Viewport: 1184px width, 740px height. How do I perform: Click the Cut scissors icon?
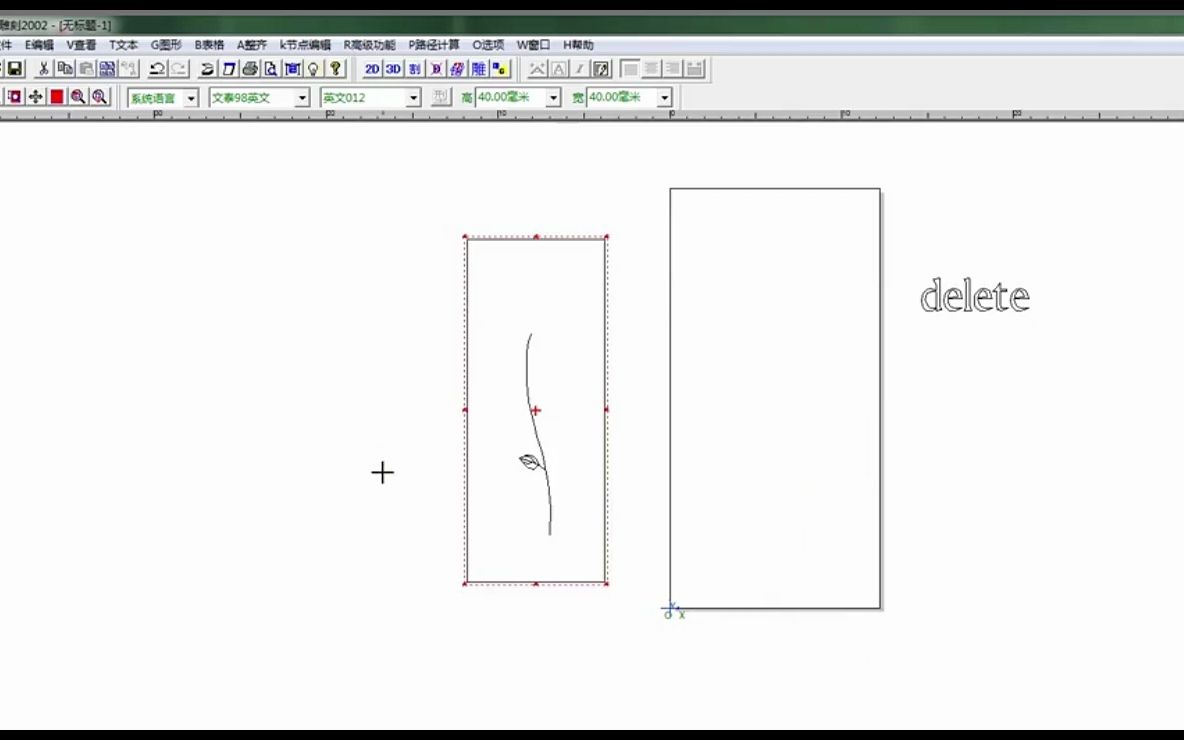pos(43,69)
